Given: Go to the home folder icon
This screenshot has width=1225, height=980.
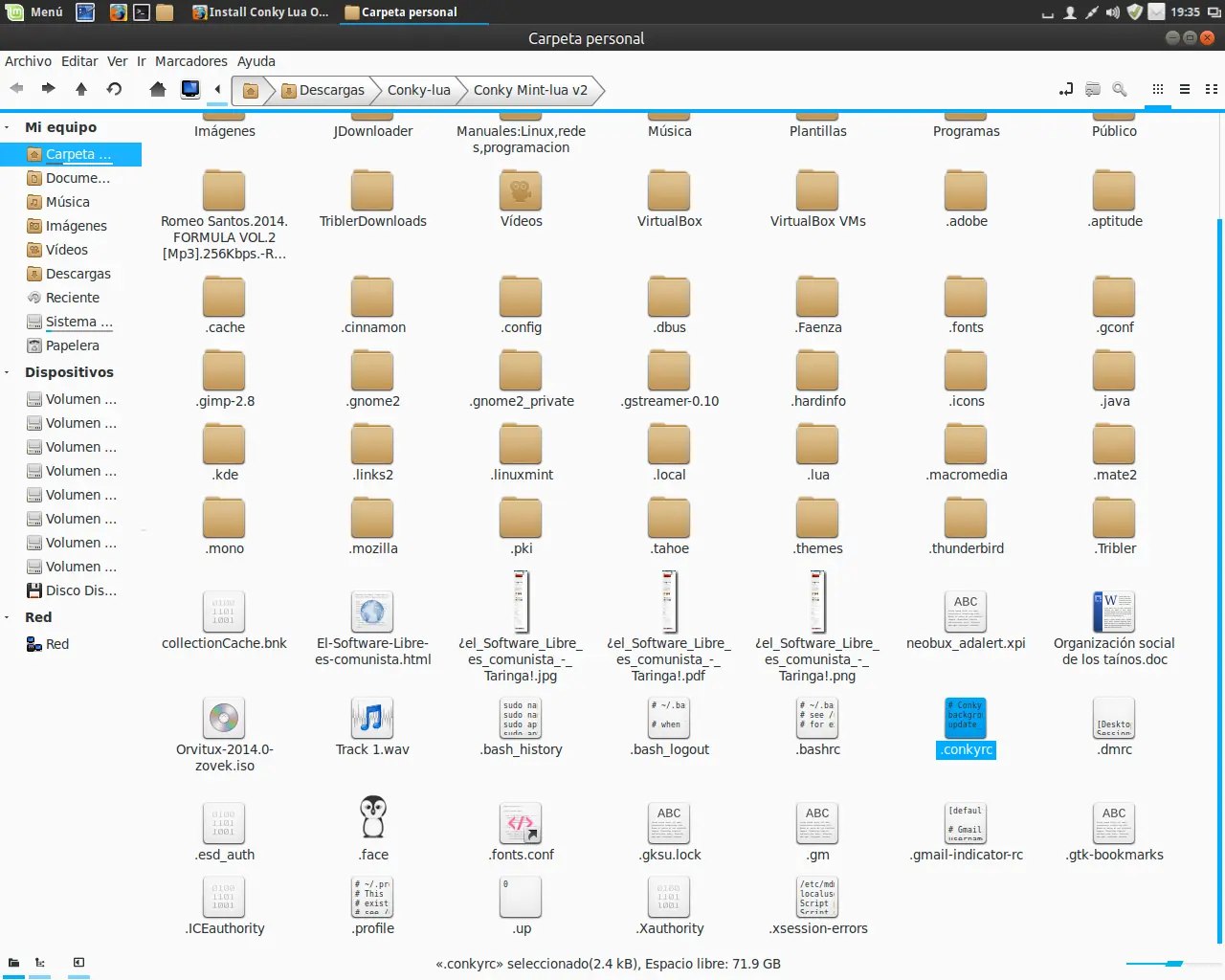Looking at the screenshot, I should point(158,89).
